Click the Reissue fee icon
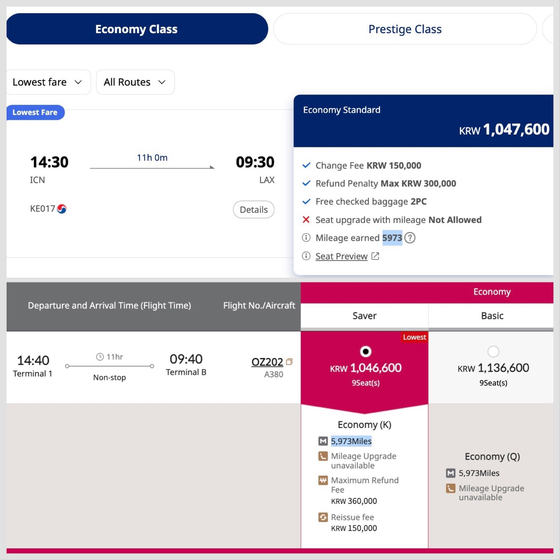 tap(323, 517)
